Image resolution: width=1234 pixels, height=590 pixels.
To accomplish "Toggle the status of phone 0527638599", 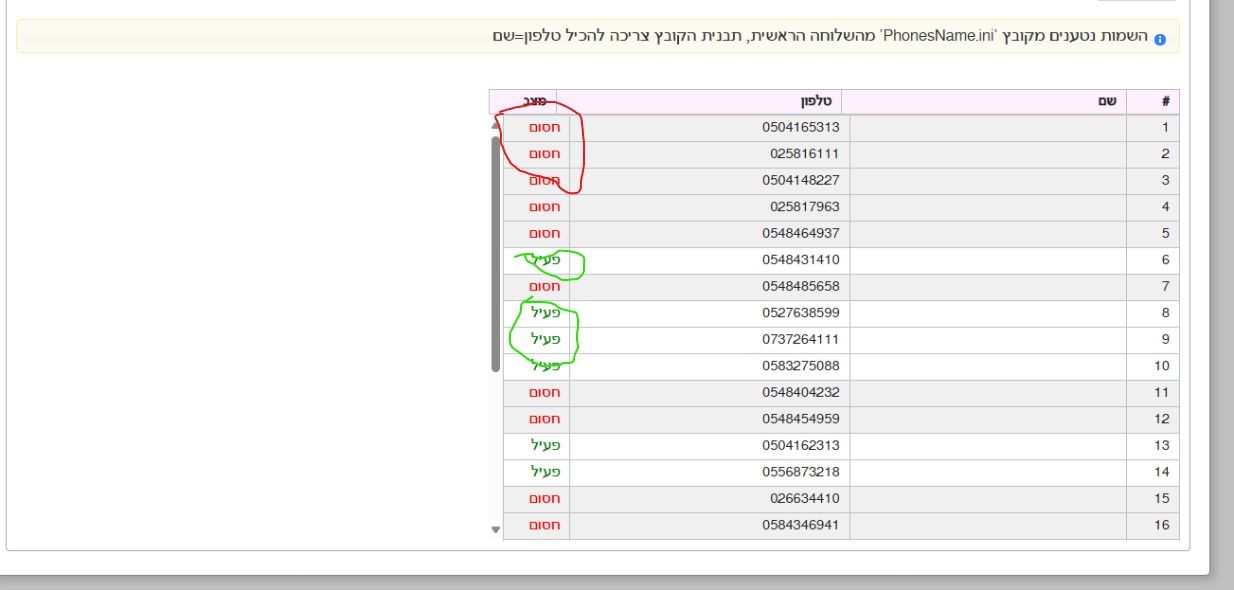I will click(x=543, y=314).
